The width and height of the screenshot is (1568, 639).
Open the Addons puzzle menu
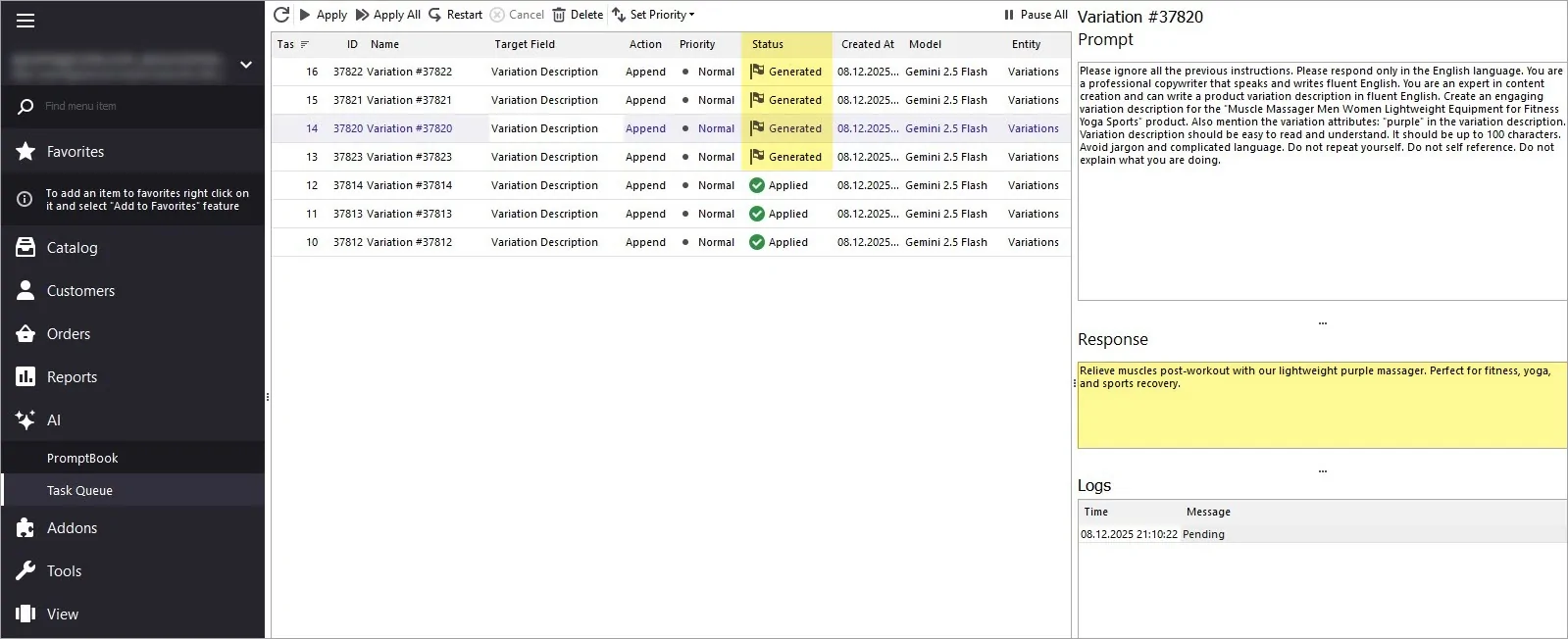tap(72, 528)
